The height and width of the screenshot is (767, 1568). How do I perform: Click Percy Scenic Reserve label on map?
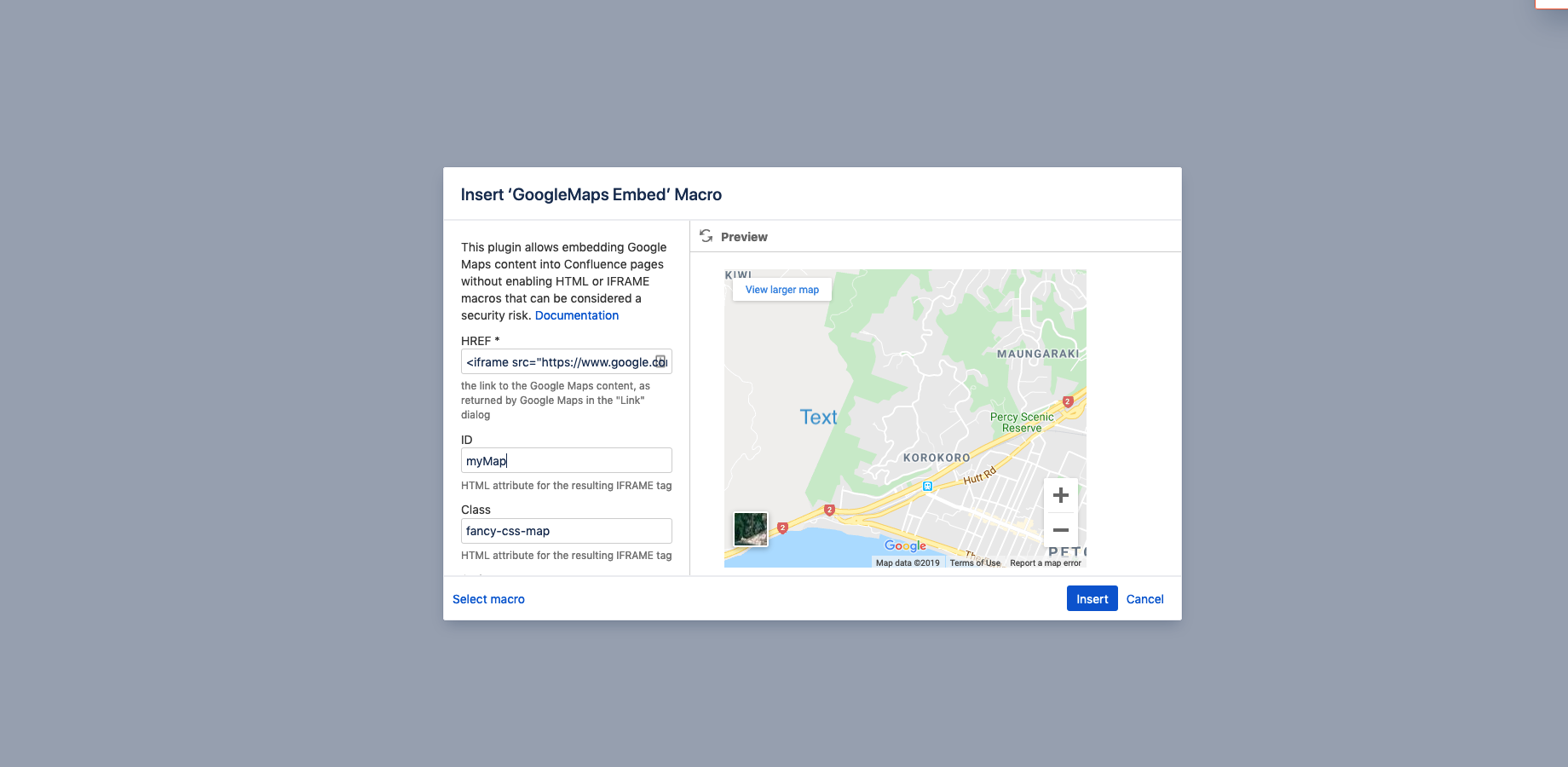tap(1022, 423)
